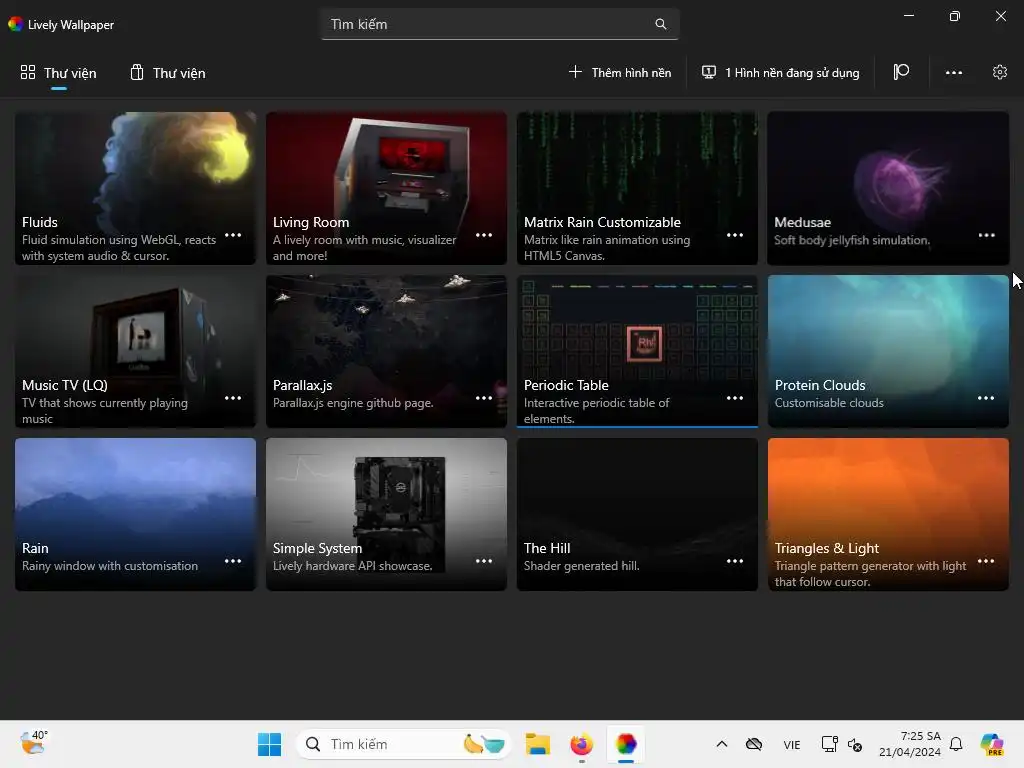Select the Medusae jellyfish thumbnail
This screenshot has width=1024, height=768.
point(888,188)
